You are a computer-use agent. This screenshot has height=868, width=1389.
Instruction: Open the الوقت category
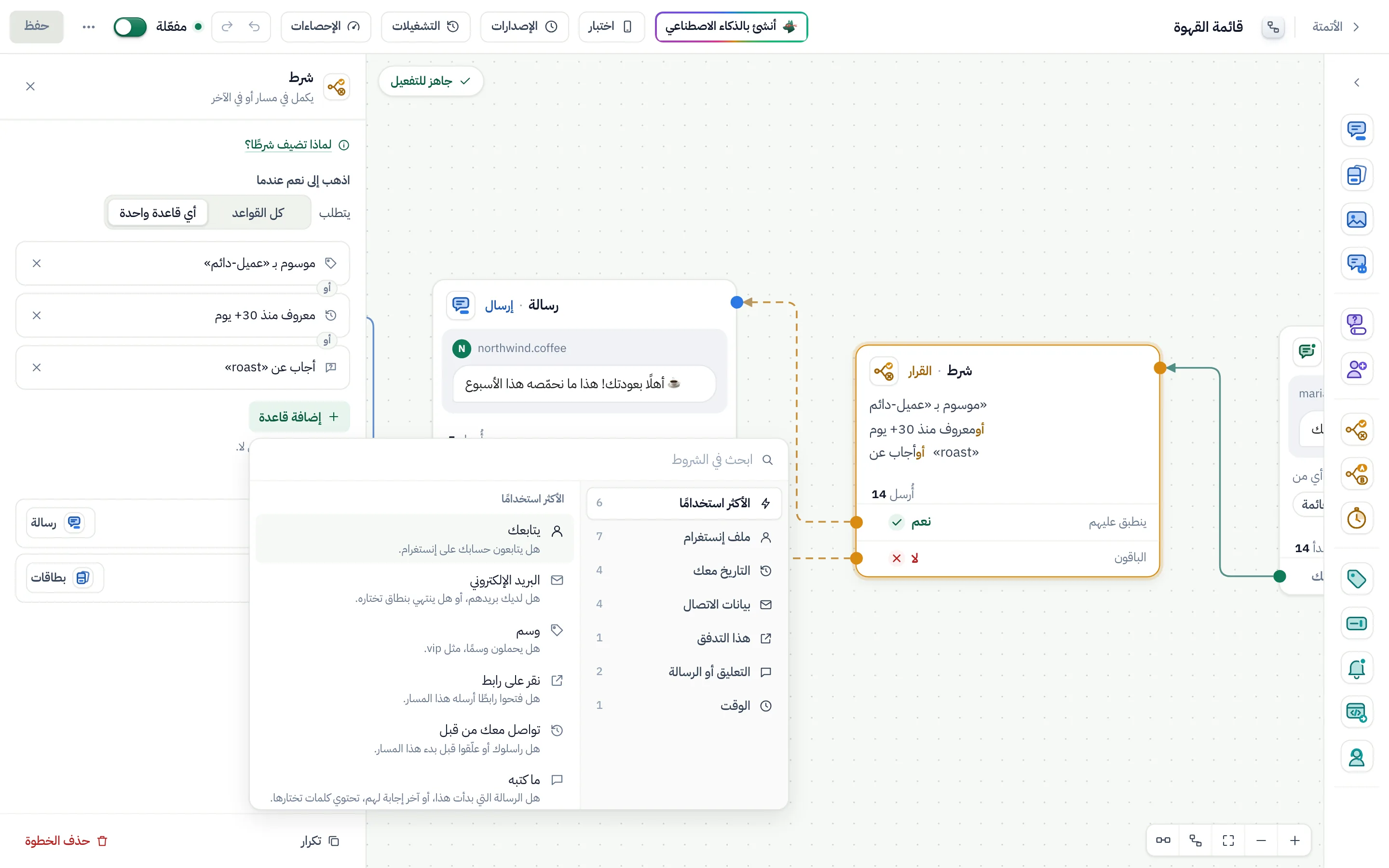684,705
